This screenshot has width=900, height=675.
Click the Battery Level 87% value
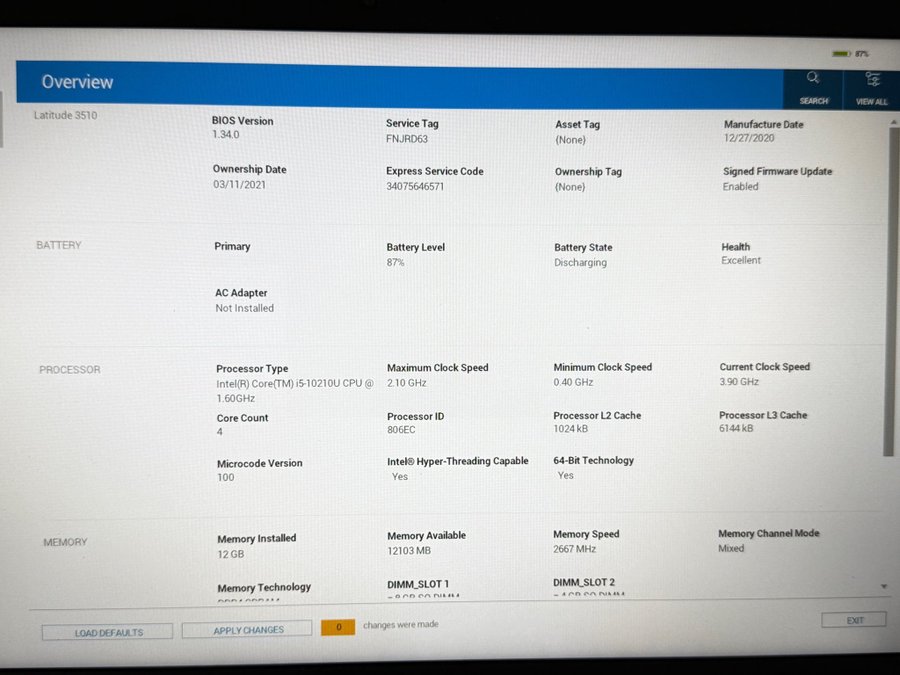tap(395, 262)
